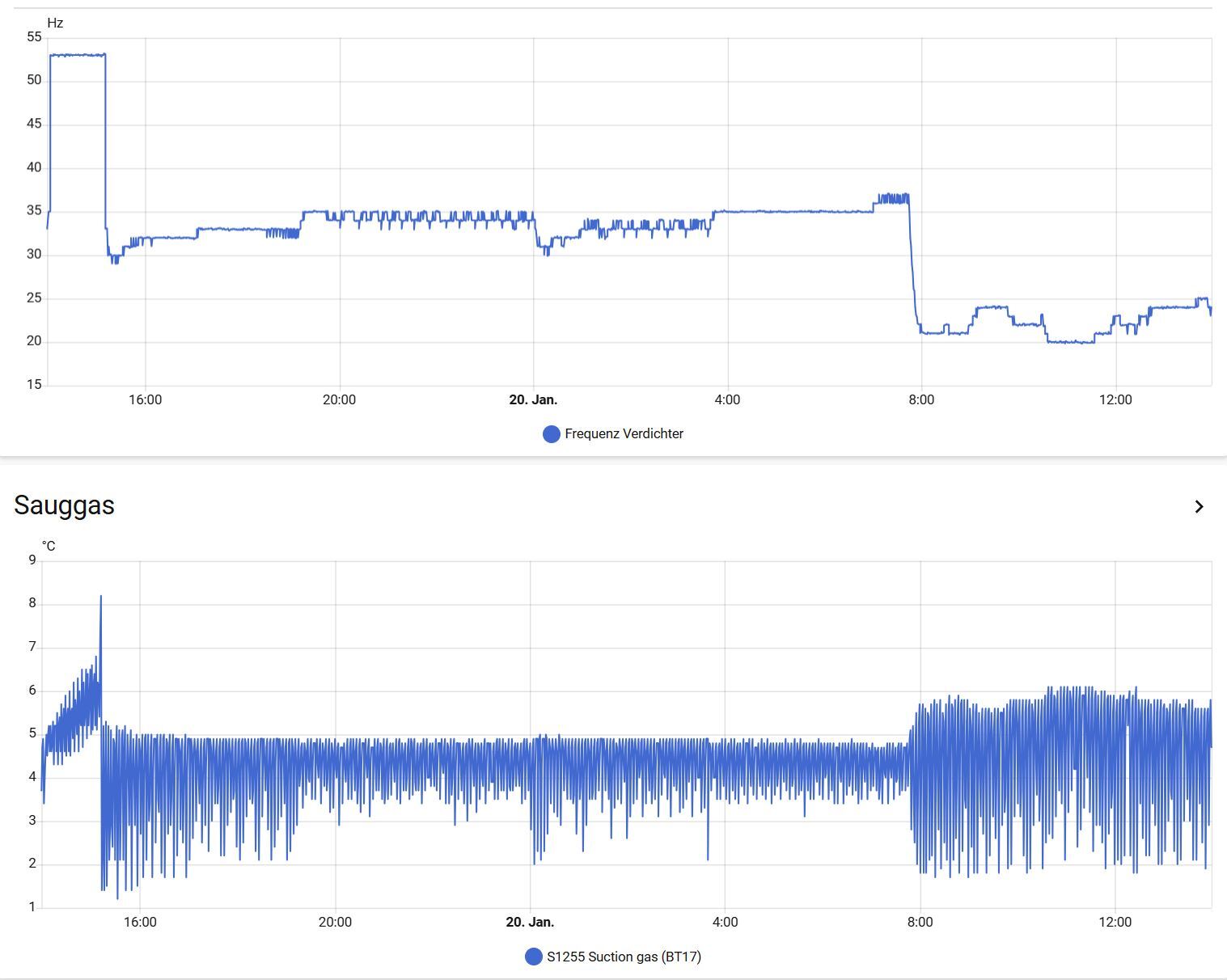Click the 20. Jan. label on the frequency chart axis
This screenshot has height=980, width=1227.
click(533, 400)
